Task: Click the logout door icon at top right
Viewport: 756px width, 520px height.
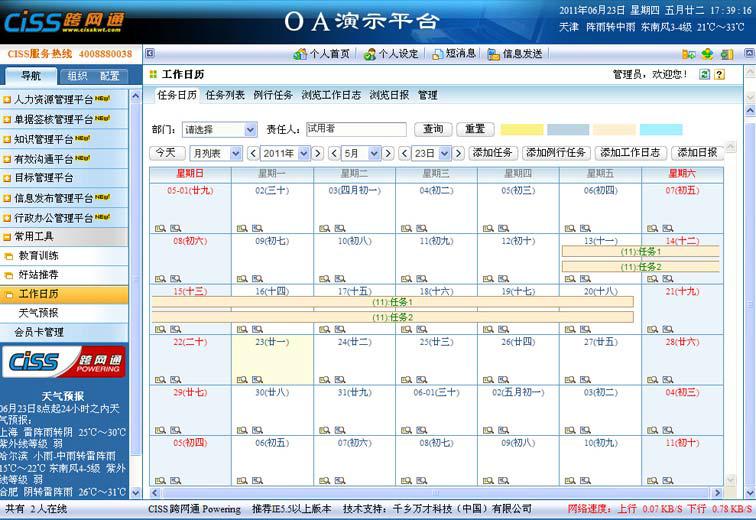Action: click(x=727, y=54)
